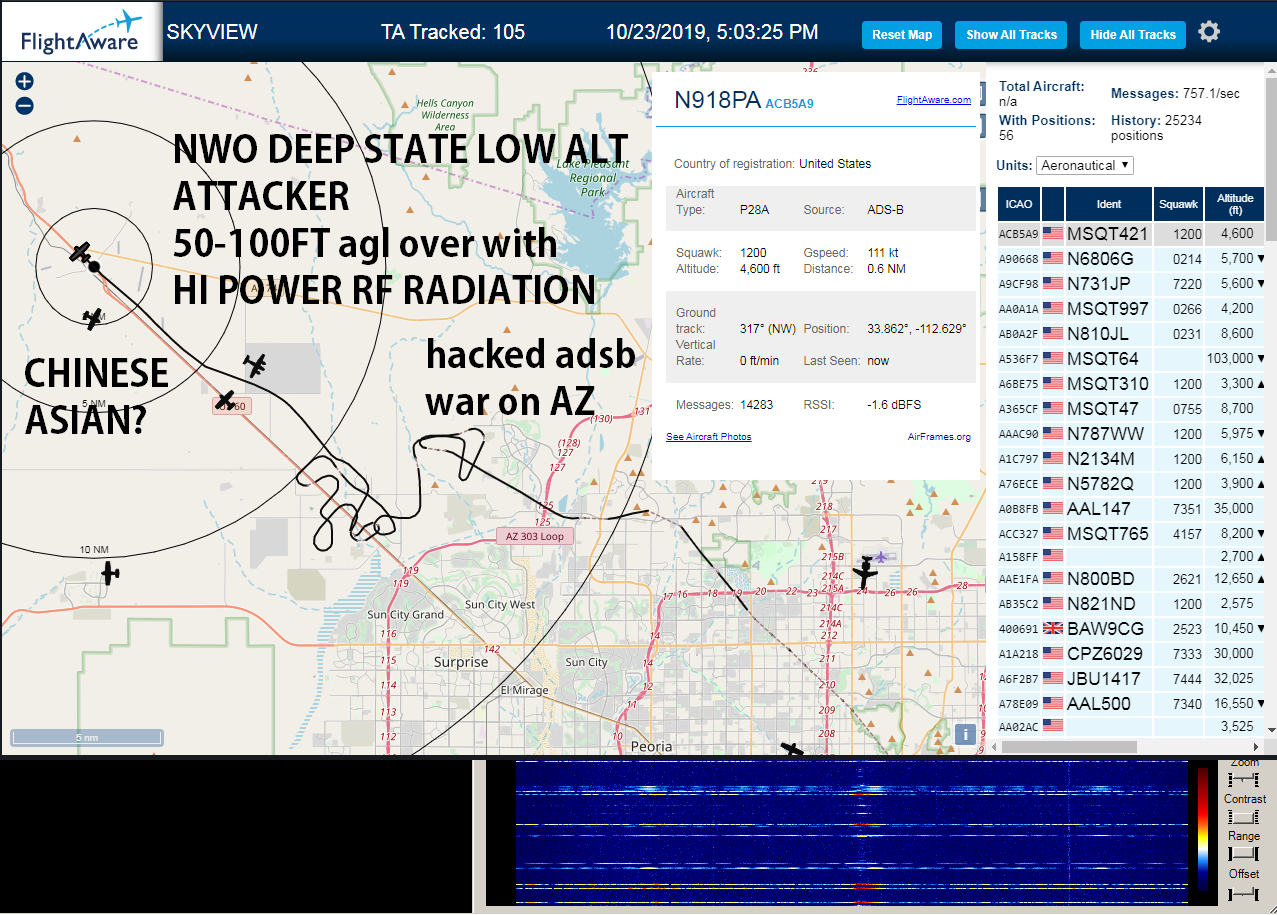
Task: Click the N918PA aircraft title
Action: [x=716, y=100]
